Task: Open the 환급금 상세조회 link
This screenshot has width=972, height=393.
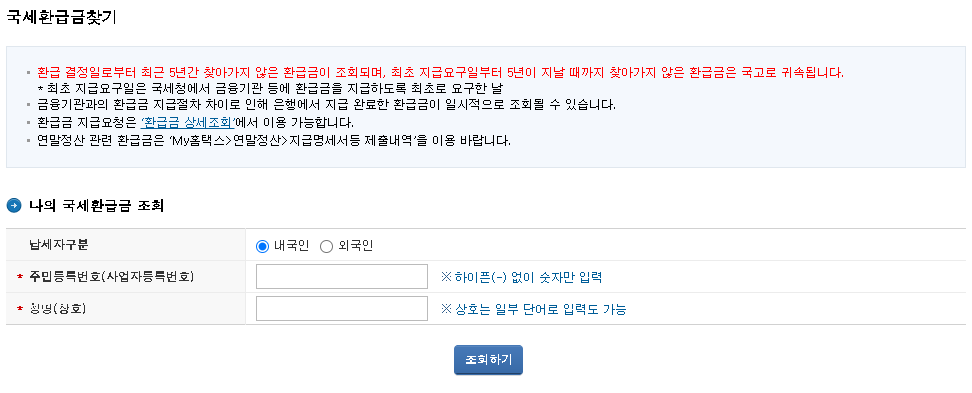Action: [x=187, y=122]
